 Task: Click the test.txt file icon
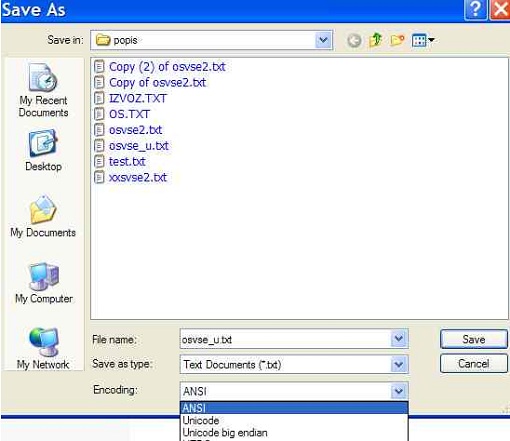[99, 162]
